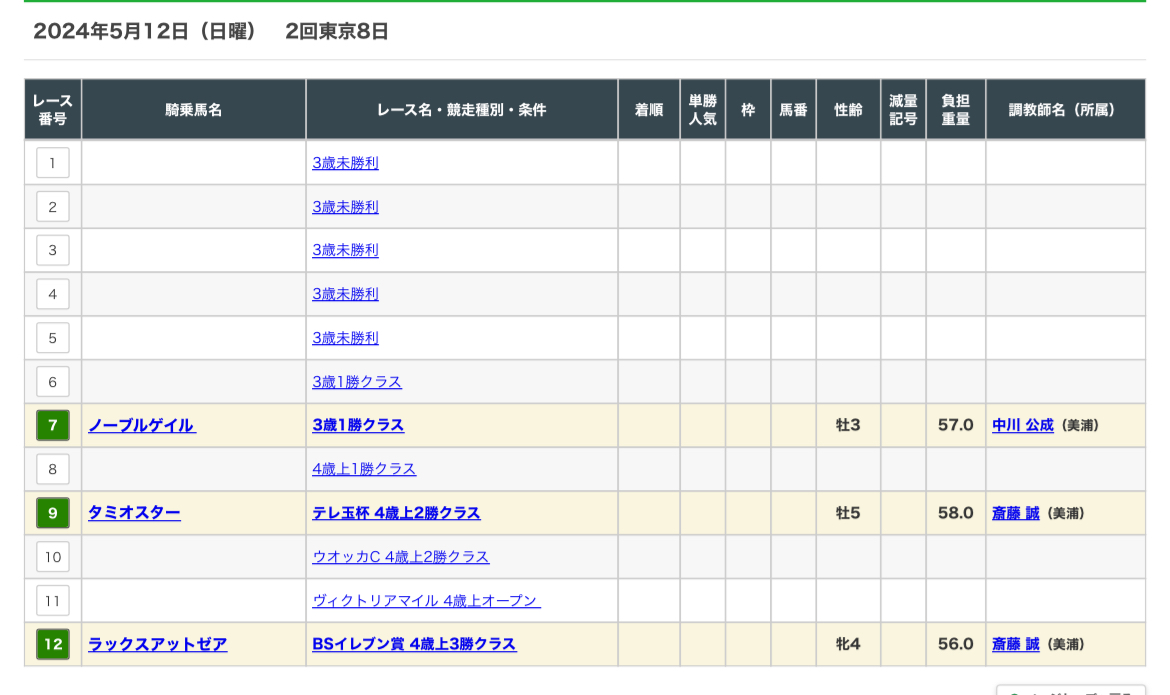1170x695 pixels.
Task: Open the ヴィクトリアマイル 4歳上オープン race link
Action: (x=426, y=601)
